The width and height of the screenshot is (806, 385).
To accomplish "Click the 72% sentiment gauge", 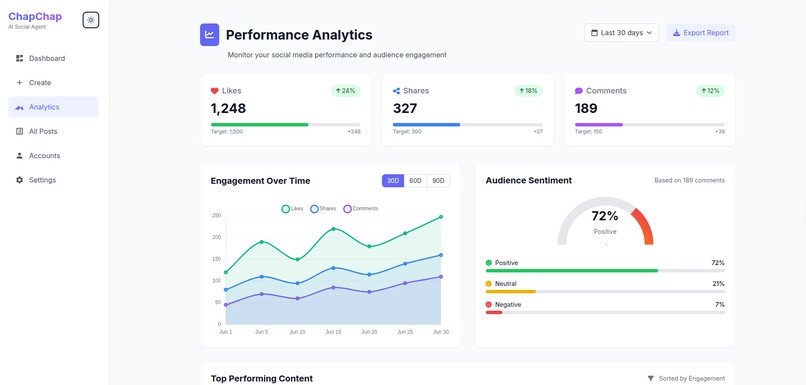I will click(605, 221).
